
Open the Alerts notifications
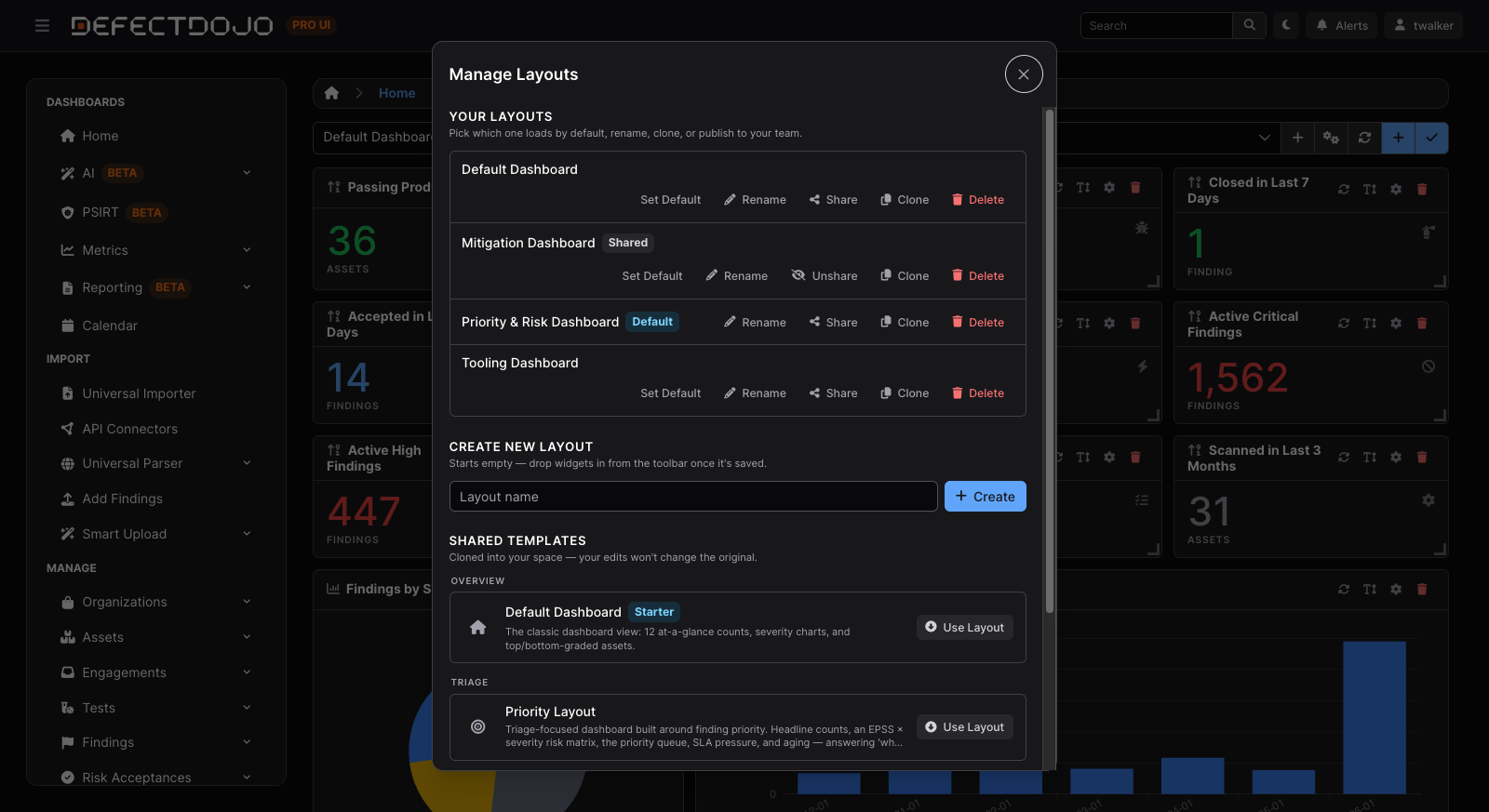(x=1342, y=25)
